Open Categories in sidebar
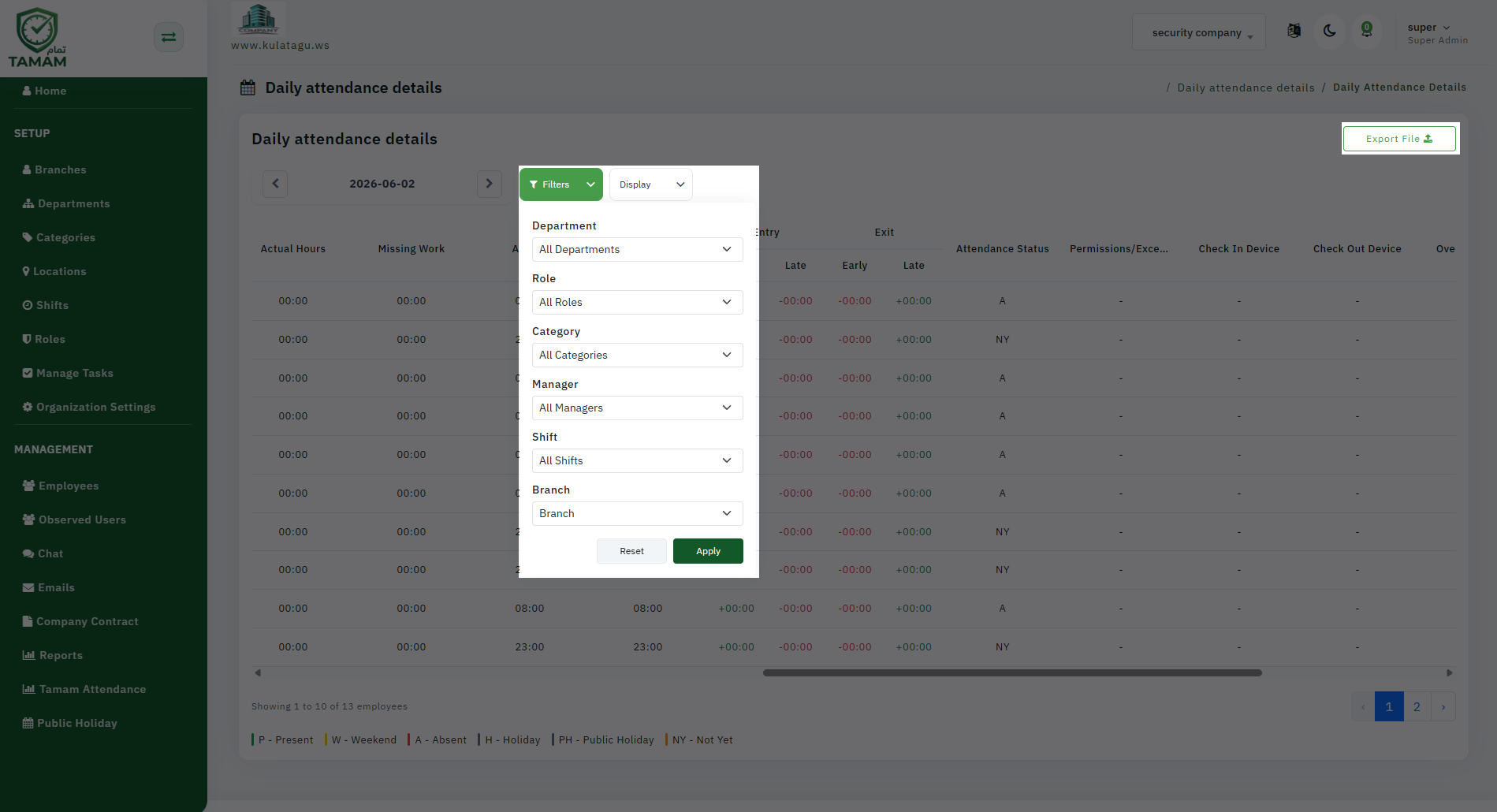Screen dimensions: 1497x812 59,237
